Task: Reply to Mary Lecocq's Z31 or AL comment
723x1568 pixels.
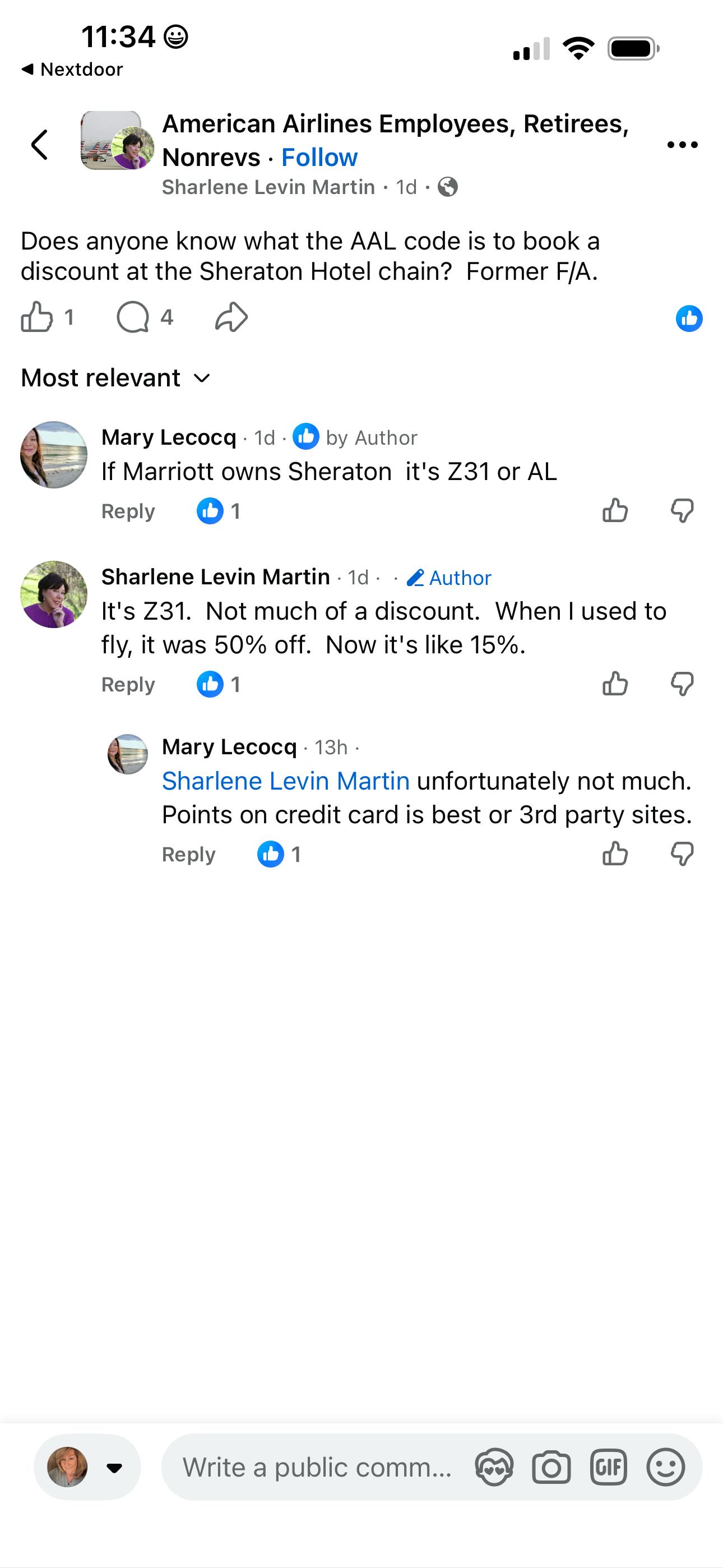Action: [x=128, y=511]
